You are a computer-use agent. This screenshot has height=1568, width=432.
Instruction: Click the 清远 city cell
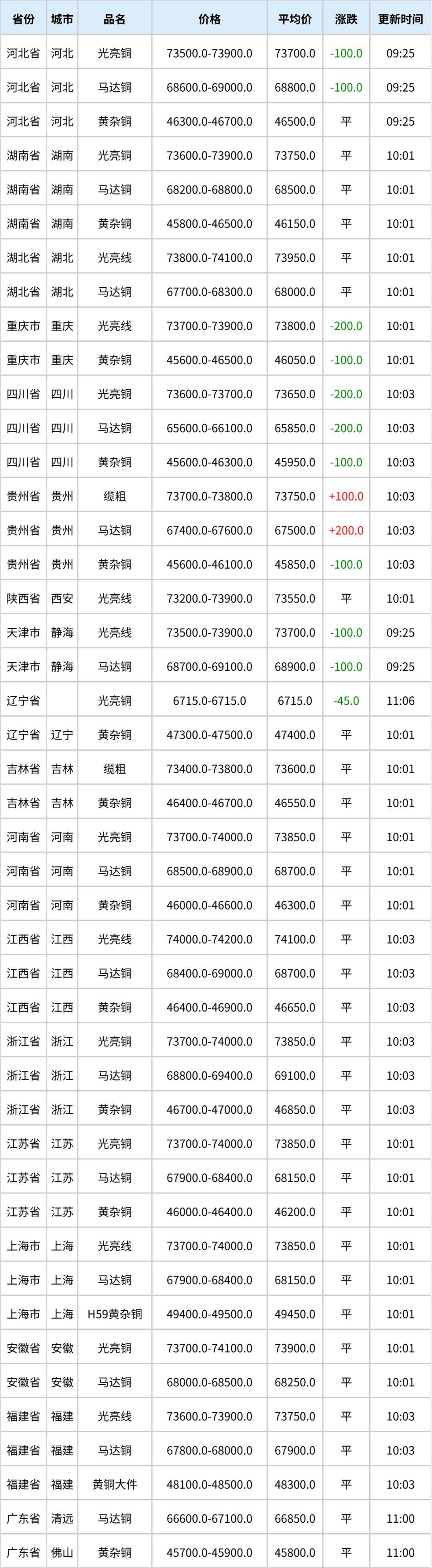[x=62, y=1519]
